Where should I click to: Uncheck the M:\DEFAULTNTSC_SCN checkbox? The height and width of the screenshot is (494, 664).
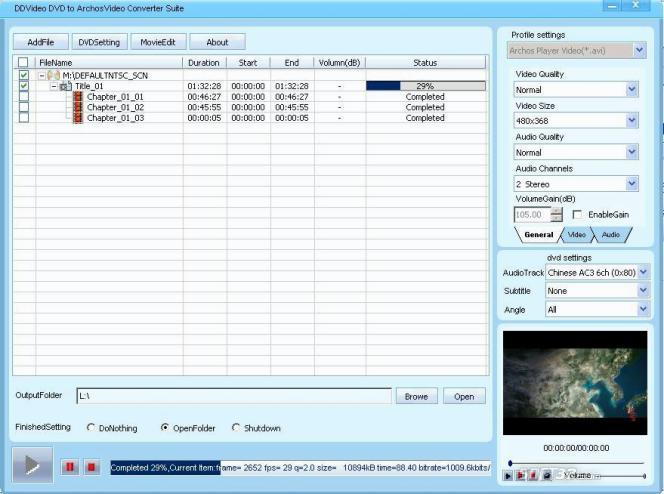coord(24,75)
